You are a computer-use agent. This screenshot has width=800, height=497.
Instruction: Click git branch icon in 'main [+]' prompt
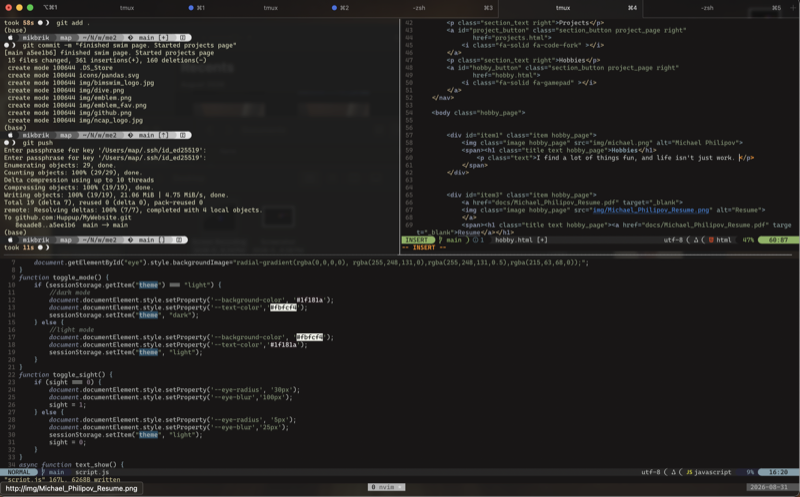click(x=130, y=38)
